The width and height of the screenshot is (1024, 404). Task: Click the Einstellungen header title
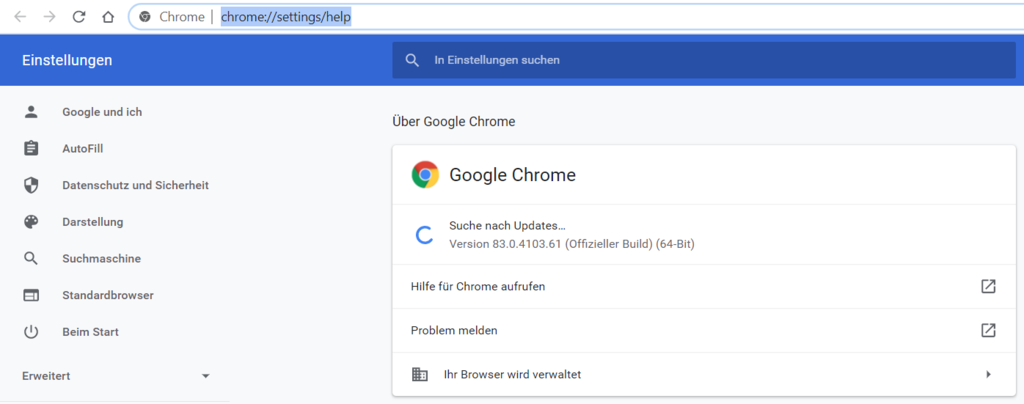[67, 60]
